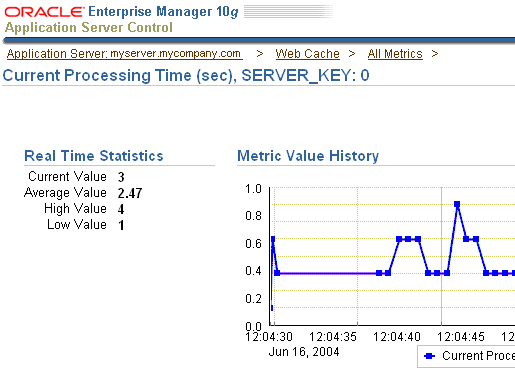Click the Enterprise Manager 10g title
The width and height of the screenshot is (515, 371).
(x=163, y=12)
